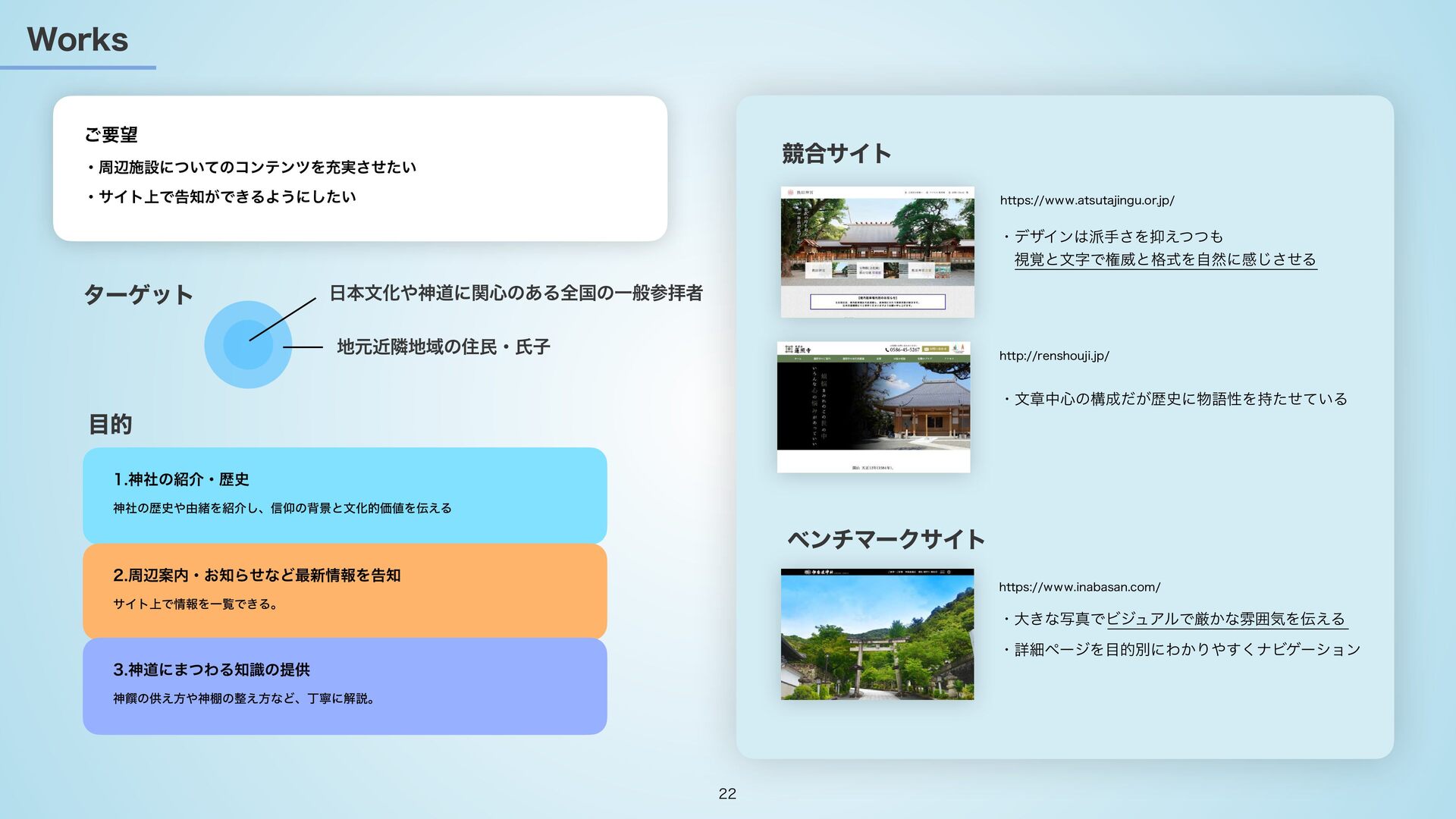Select the orange 周辺案内・お知らせ box
Screen dimensions: 1456x819
[x=344, y=590]
